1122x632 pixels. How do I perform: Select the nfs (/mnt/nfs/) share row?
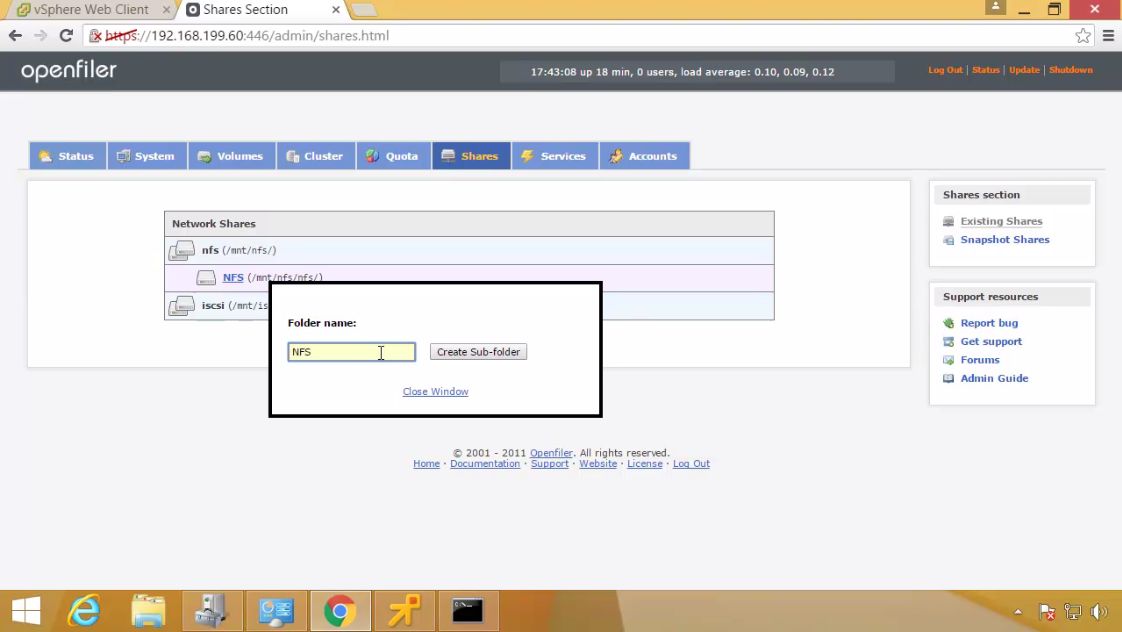(x=469, y=251)
